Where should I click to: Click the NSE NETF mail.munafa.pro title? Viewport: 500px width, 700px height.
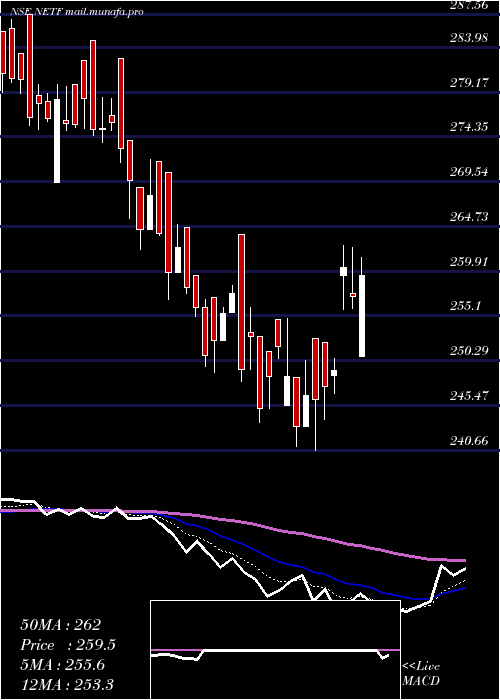click(x=77, y=12)
